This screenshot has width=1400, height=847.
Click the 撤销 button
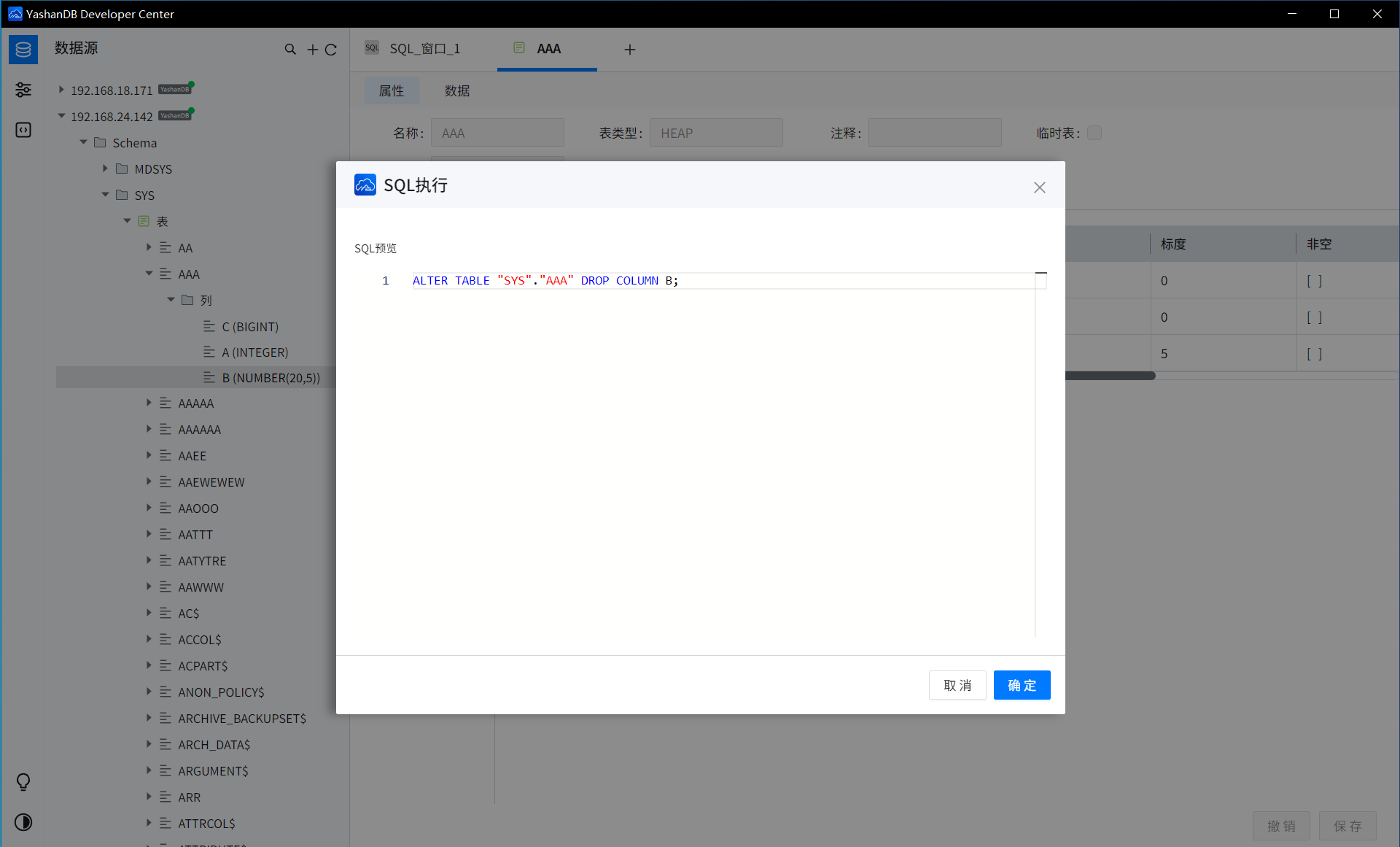pyautogui.click(x=1281, y=826)
